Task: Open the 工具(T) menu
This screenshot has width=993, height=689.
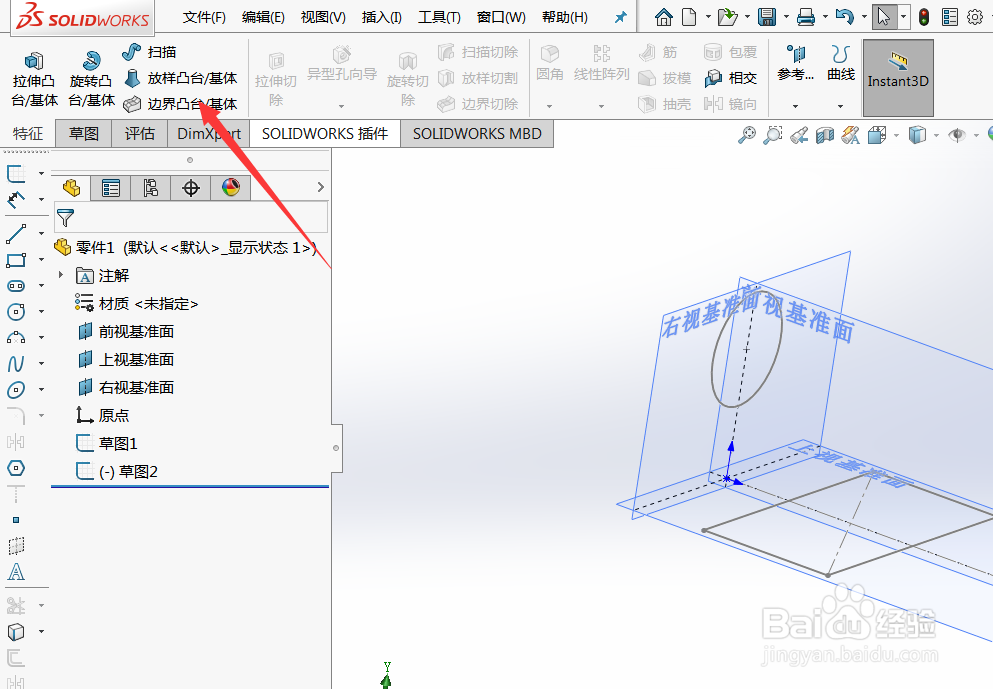Action: [439, 17]
